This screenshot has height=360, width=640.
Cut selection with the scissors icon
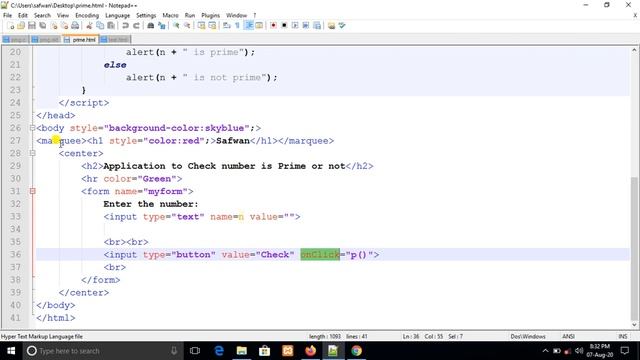pyautogui.click(x=89, y=26)
